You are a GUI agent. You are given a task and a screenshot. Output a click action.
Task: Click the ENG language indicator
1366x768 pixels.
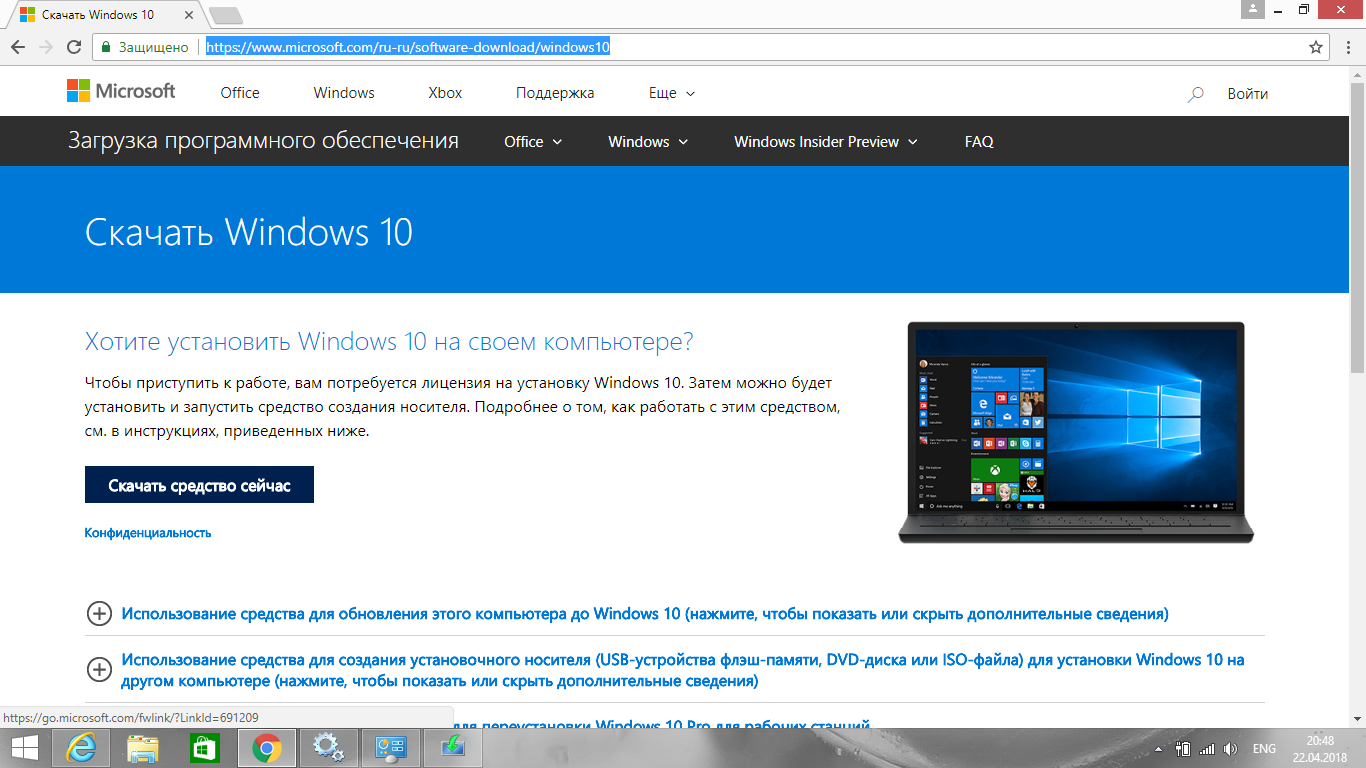click(x=1264, y=749)
